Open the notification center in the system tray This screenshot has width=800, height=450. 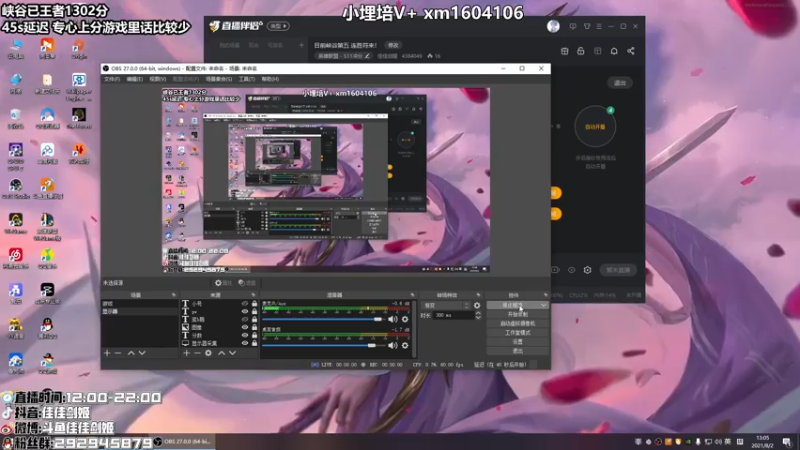[x=787, y=442]
